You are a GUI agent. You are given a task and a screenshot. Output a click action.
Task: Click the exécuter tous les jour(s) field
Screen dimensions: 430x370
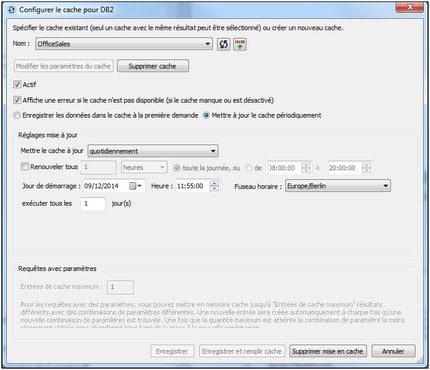pyautogui.click(x=93, y=204)
